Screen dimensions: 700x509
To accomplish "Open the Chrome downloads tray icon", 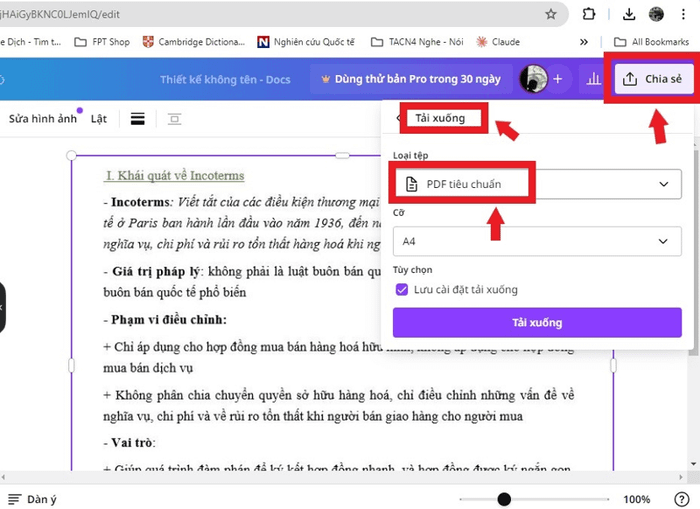I will click(x=629, y=14).
